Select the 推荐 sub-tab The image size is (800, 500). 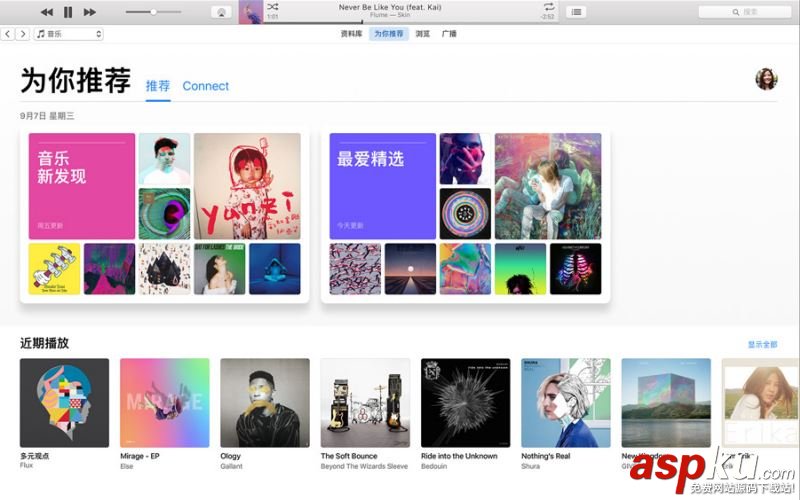[158, 86]
